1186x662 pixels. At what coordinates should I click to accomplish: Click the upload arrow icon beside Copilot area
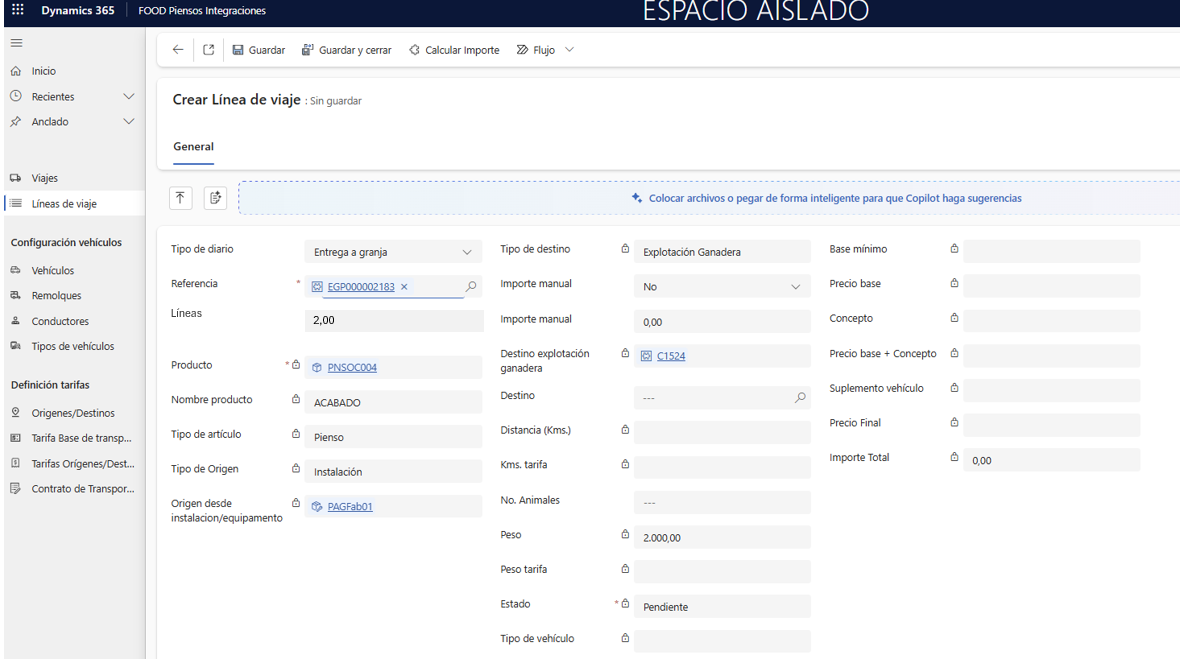(x=180, y=198)
